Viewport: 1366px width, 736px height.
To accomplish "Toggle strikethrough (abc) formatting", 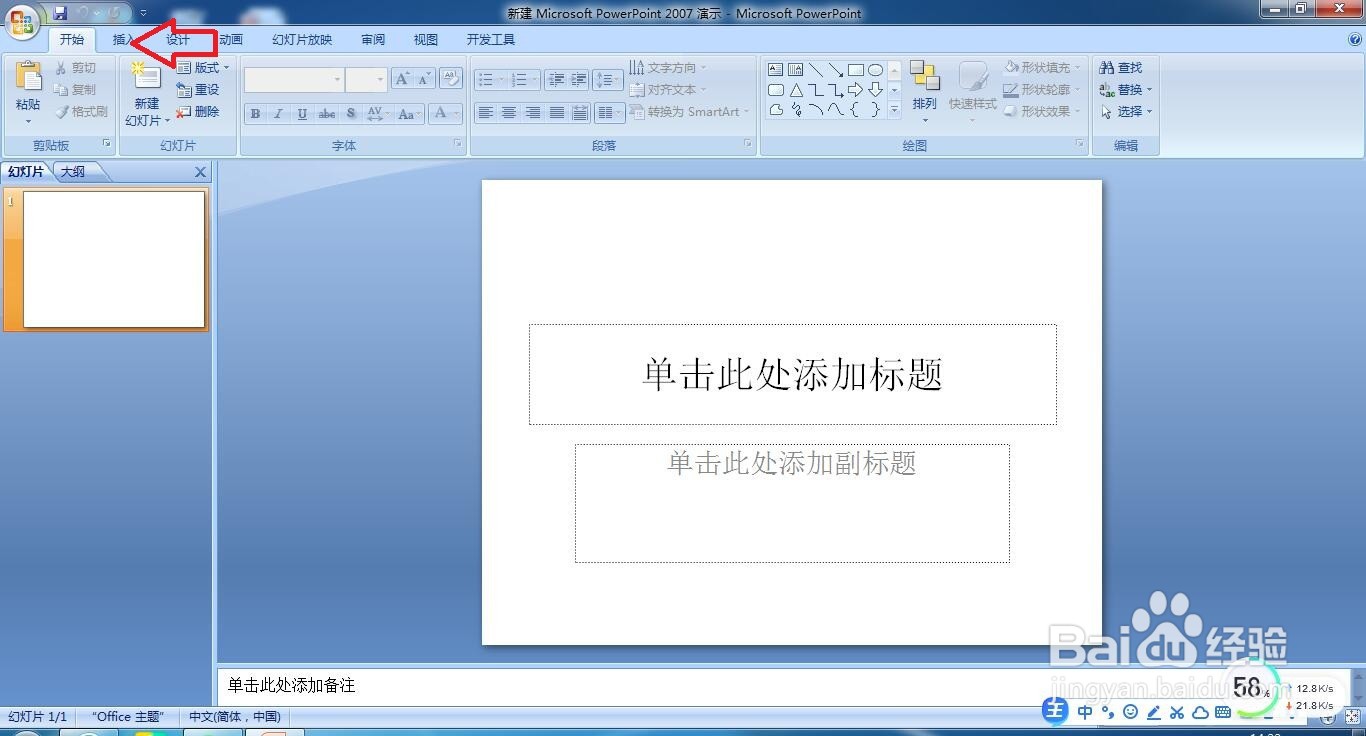I will [x=327, y=114].
